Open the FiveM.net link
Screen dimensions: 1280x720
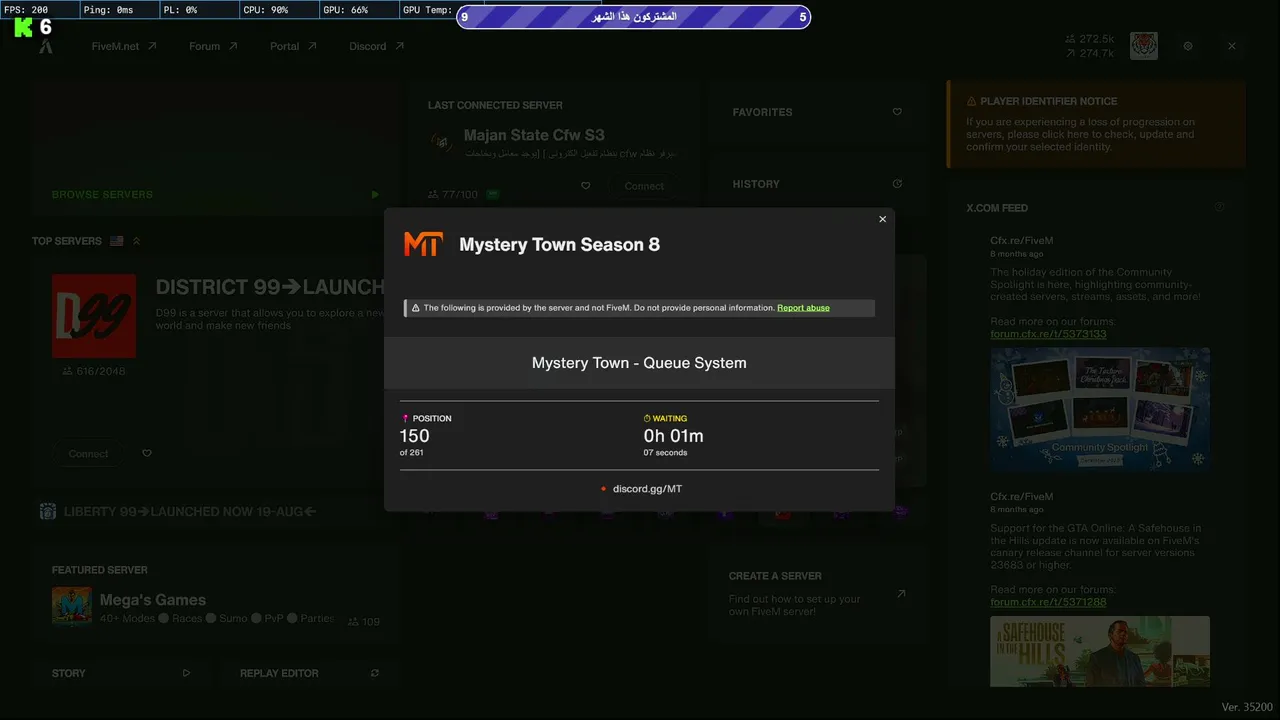[x=124, y=46]
